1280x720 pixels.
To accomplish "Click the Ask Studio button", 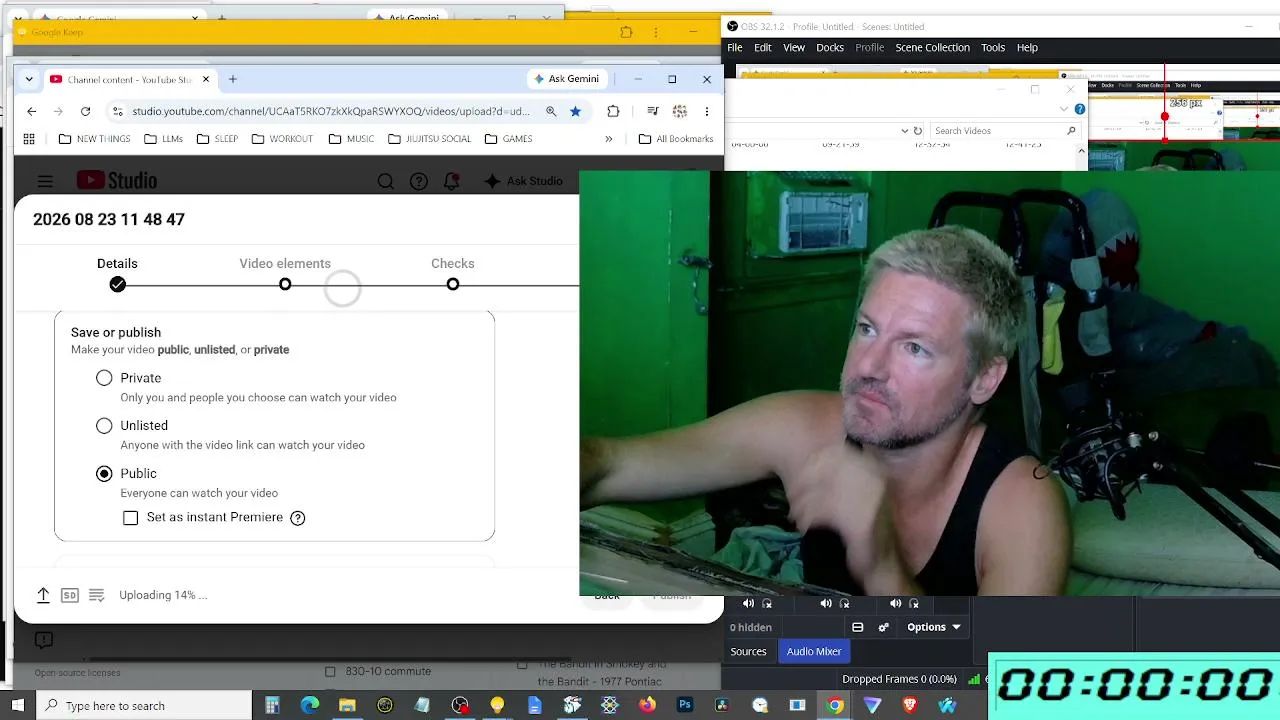I will point(522,181).
